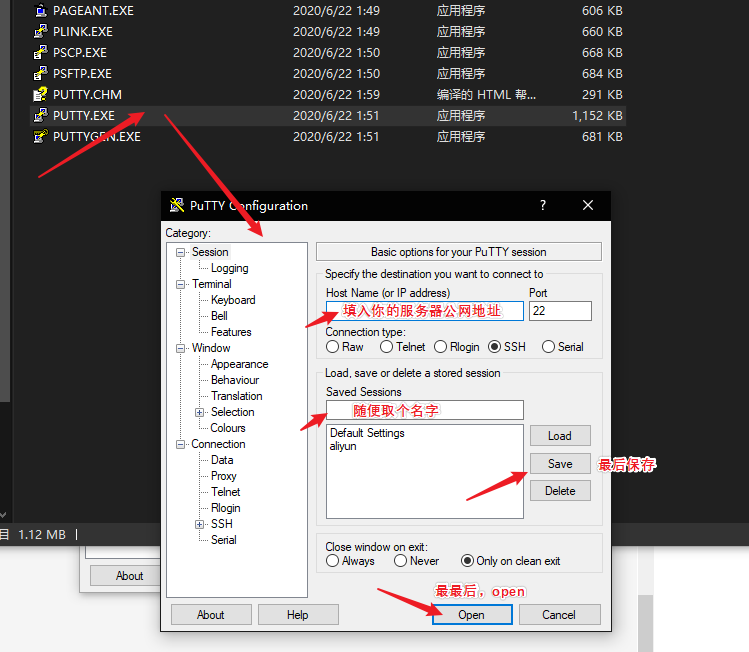Collapse the Window tree node

[181, 348]
